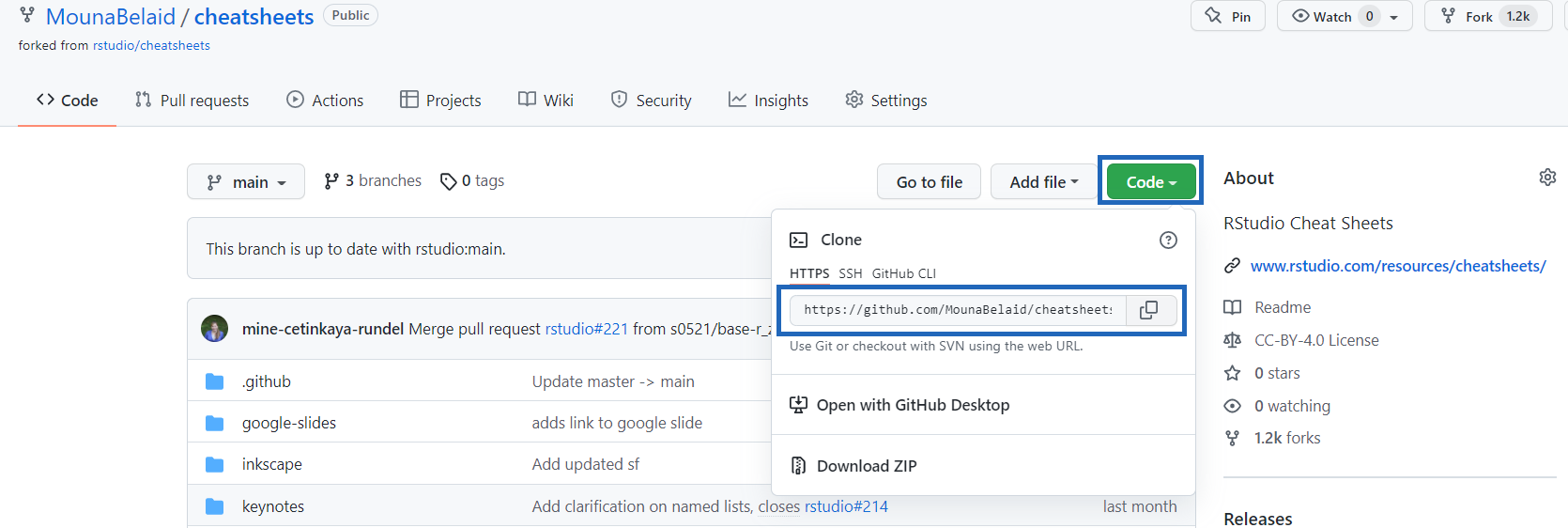The image size is (1568, 528).
Task: Open the Actions tab
Action: [x=325, y=101]
